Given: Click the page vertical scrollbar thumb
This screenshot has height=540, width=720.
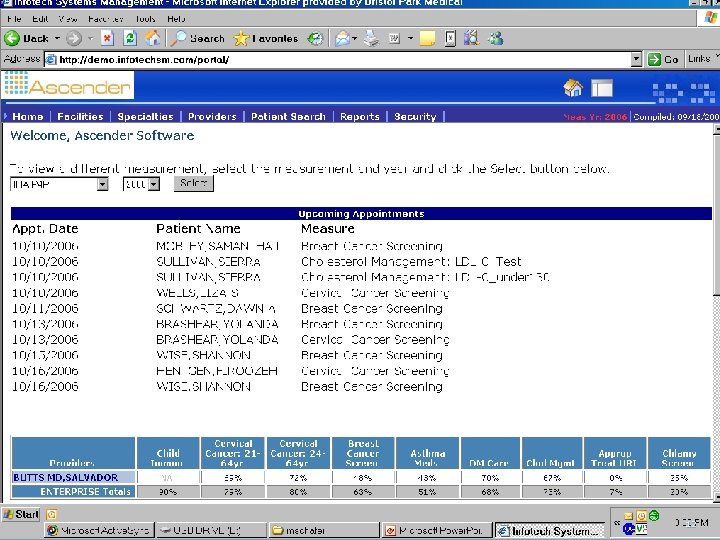Looking at the screenshot, I should (x=716, y=213).
